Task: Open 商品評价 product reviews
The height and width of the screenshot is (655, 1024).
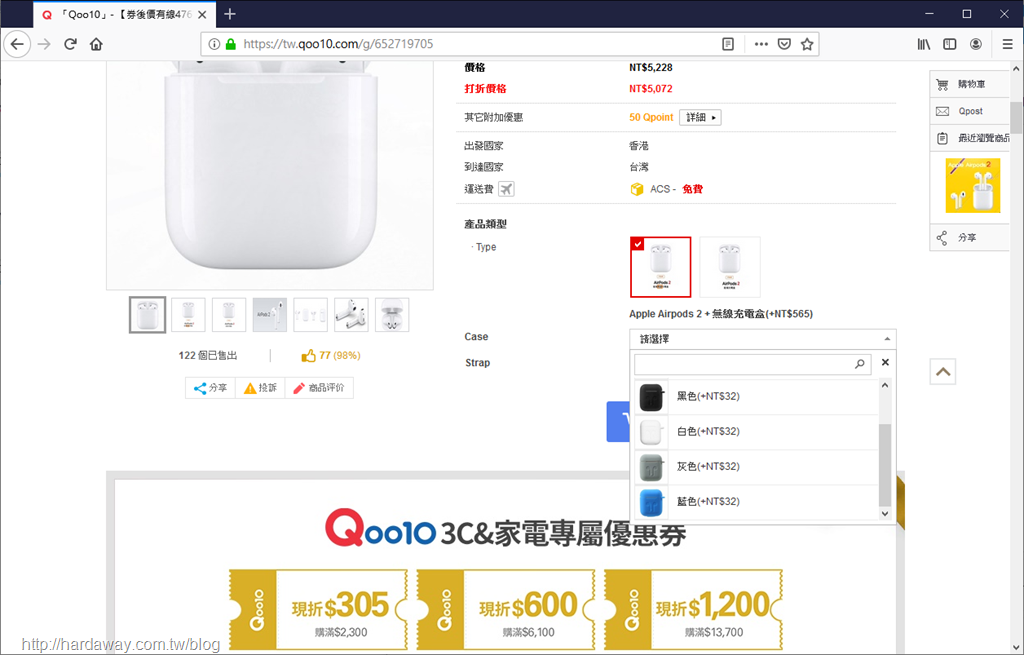Action: [319, 388]
